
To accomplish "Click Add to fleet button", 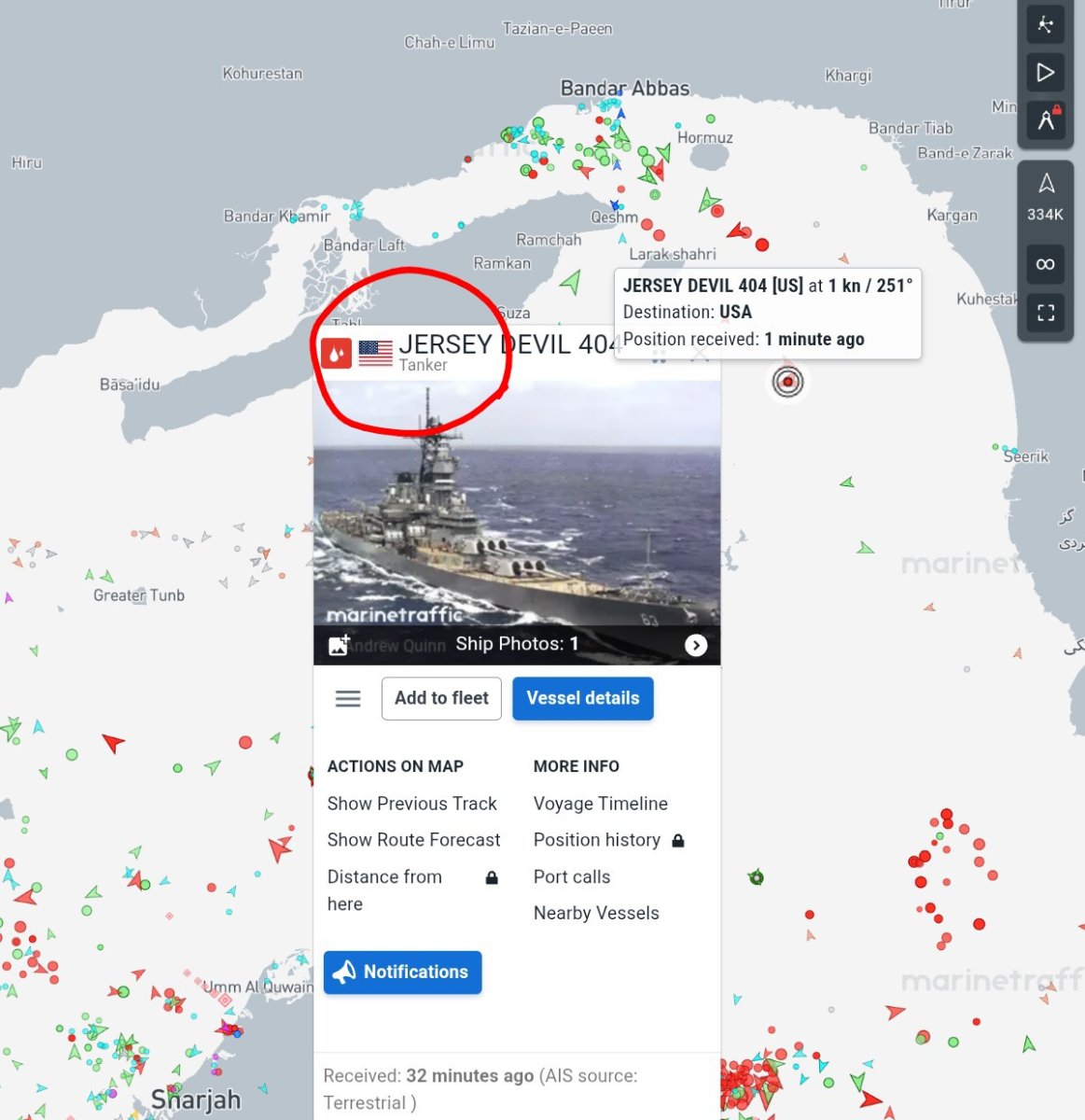I will 441,698.
